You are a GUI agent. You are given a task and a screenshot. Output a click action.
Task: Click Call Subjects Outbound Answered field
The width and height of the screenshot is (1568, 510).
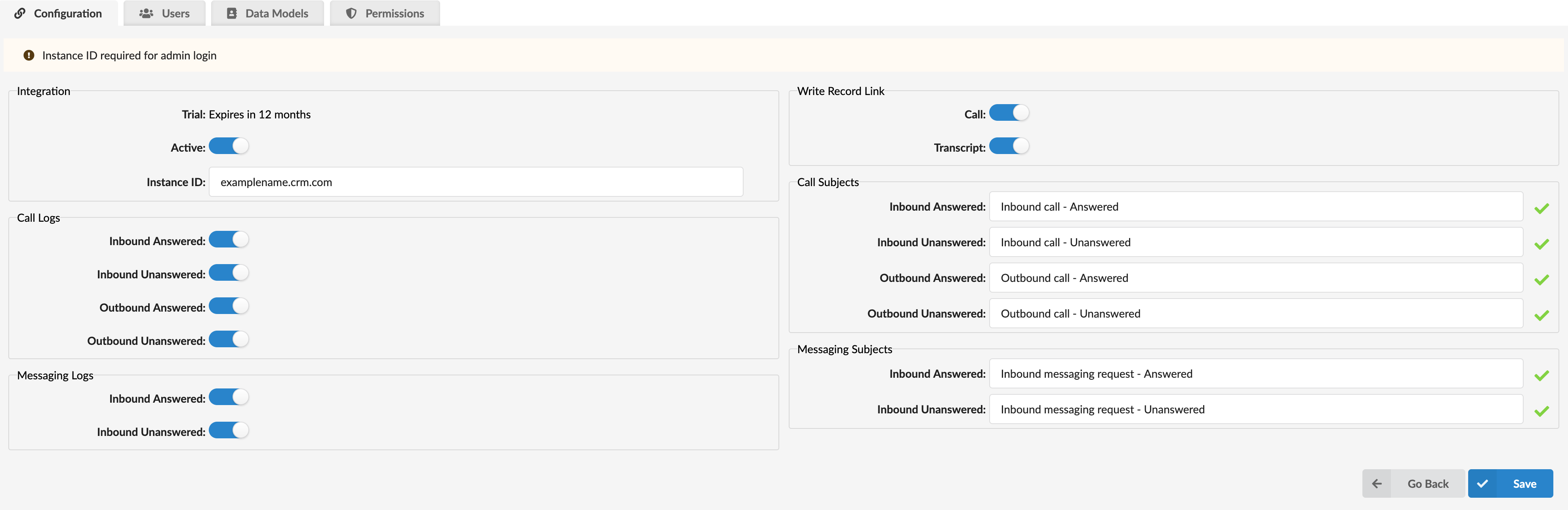pyautogui.click(x=1256, y=278)
